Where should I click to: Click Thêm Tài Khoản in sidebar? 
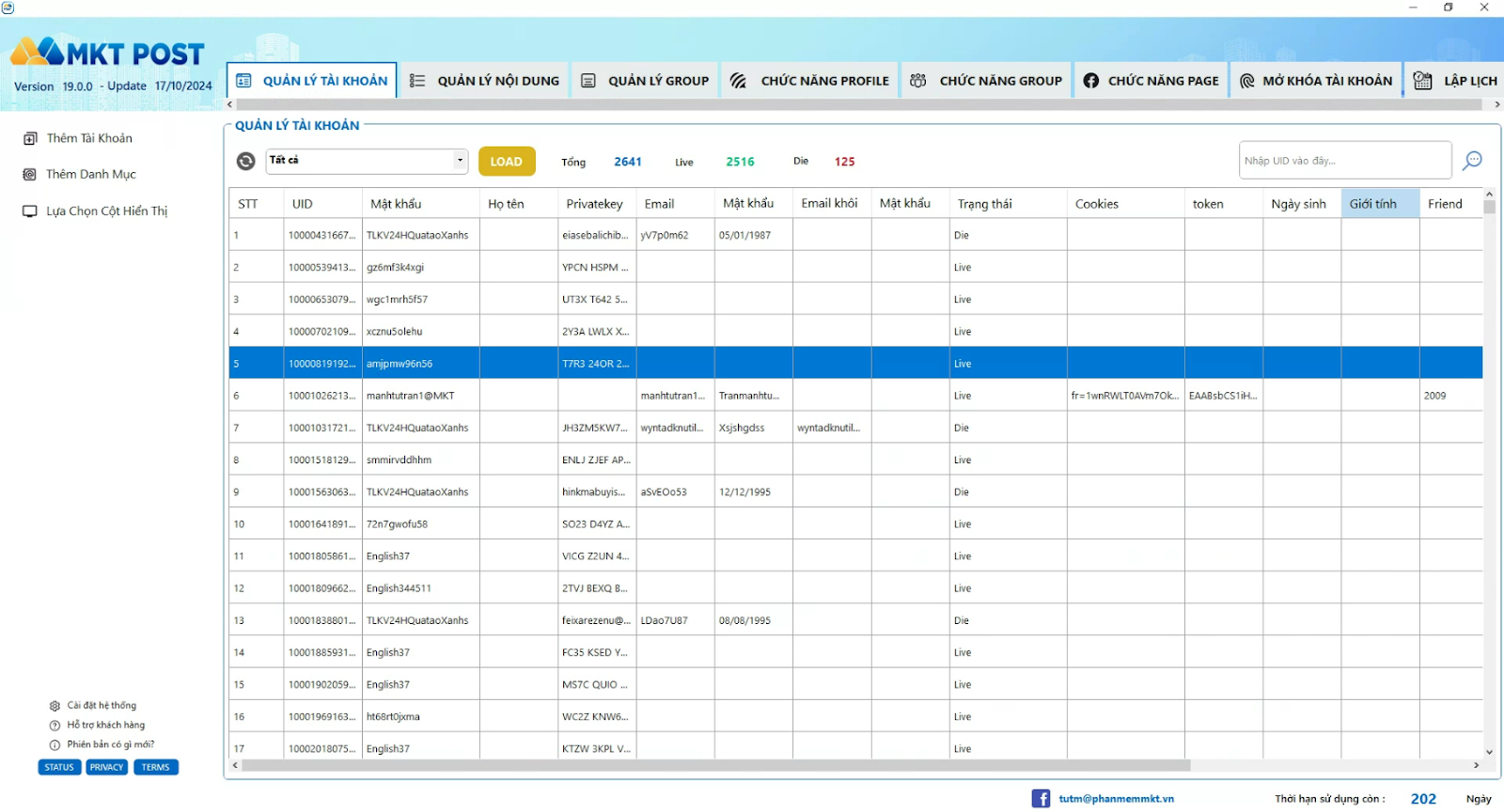pos(89,138)
